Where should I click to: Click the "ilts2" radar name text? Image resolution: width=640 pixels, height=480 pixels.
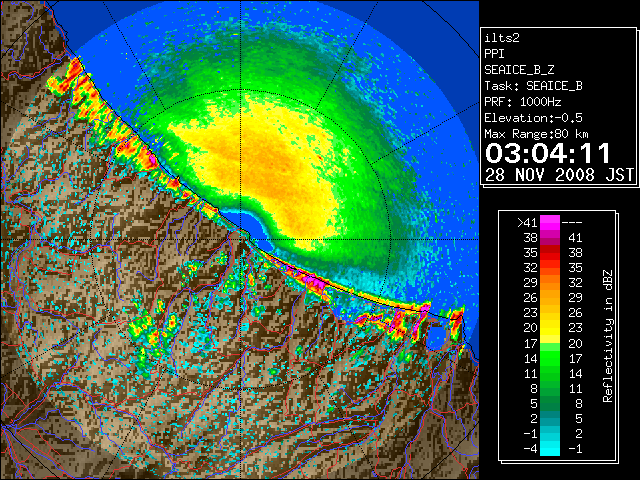pos(502,38)
